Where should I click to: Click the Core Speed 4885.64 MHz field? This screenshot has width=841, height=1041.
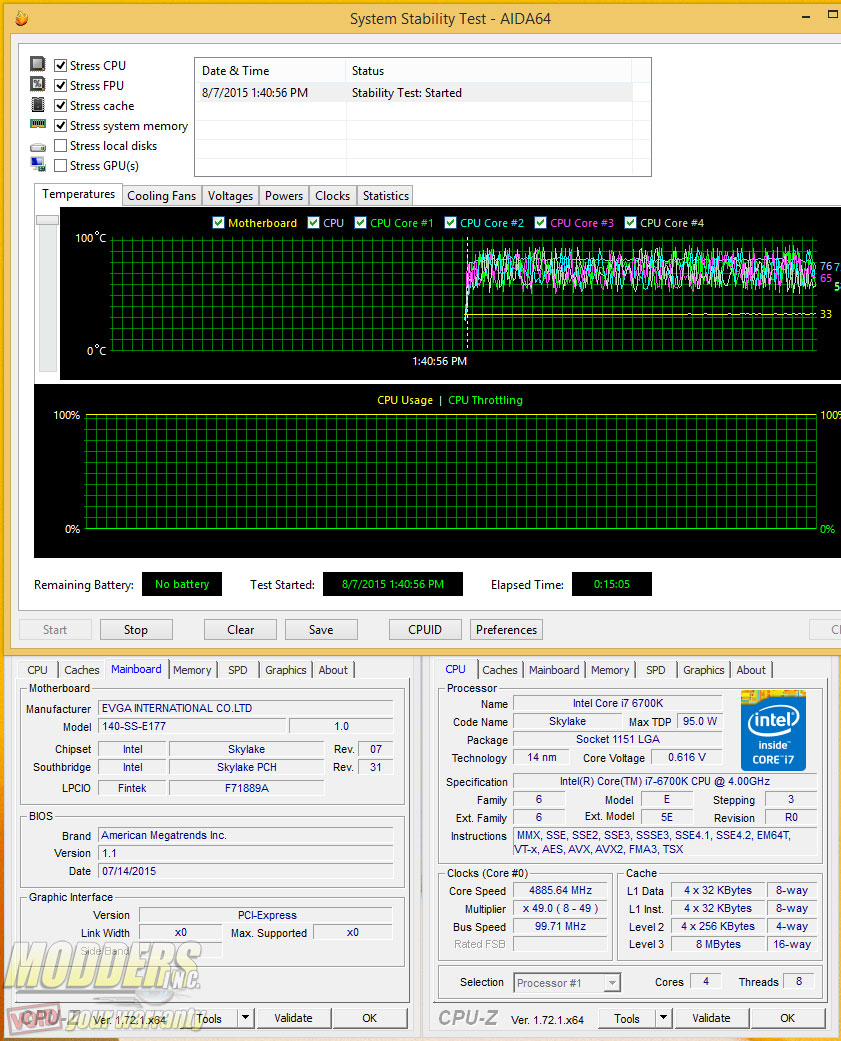[x=560, y=890]
